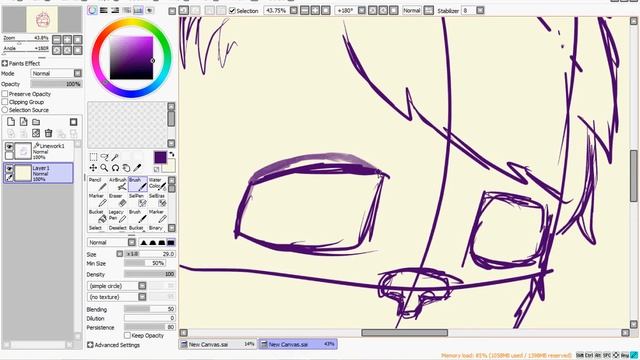Hide Layer 1 via eye icon
The width and height of the screenshot is (640, 360).
pyautogui.click(x=9, y=168)
